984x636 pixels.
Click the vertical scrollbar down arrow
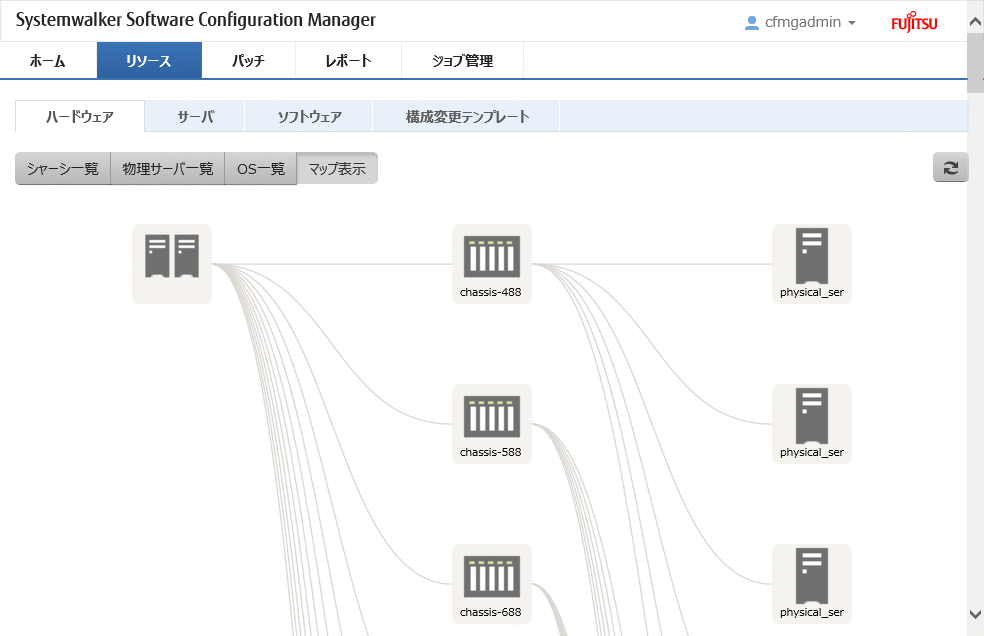[x=975, y=614]
